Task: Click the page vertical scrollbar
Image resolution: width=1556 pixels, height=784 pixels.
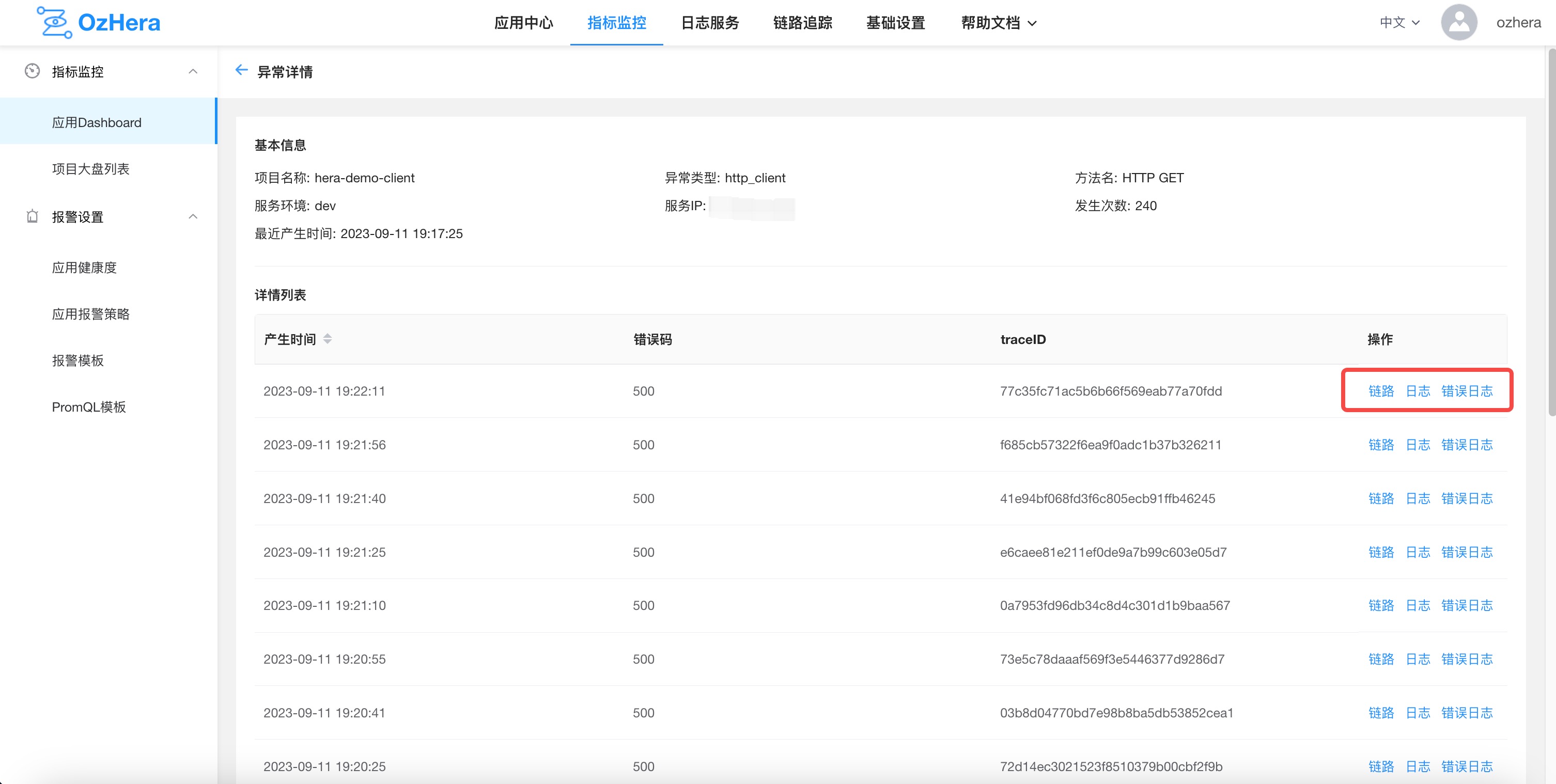Action: 1551,232
